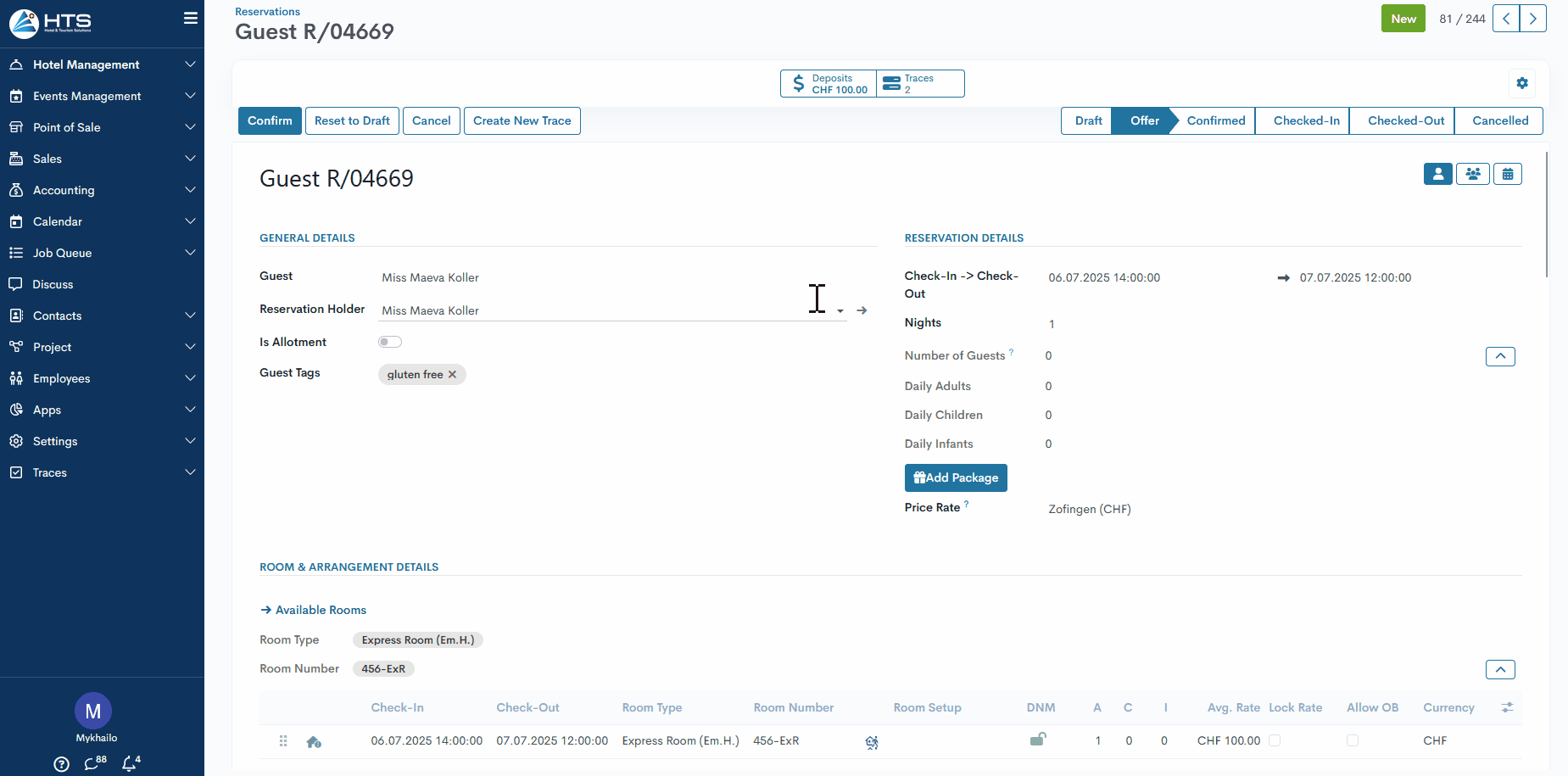Click the Create New Trace button
This screenshot has height=776, width=1568.
pos(522,120)
